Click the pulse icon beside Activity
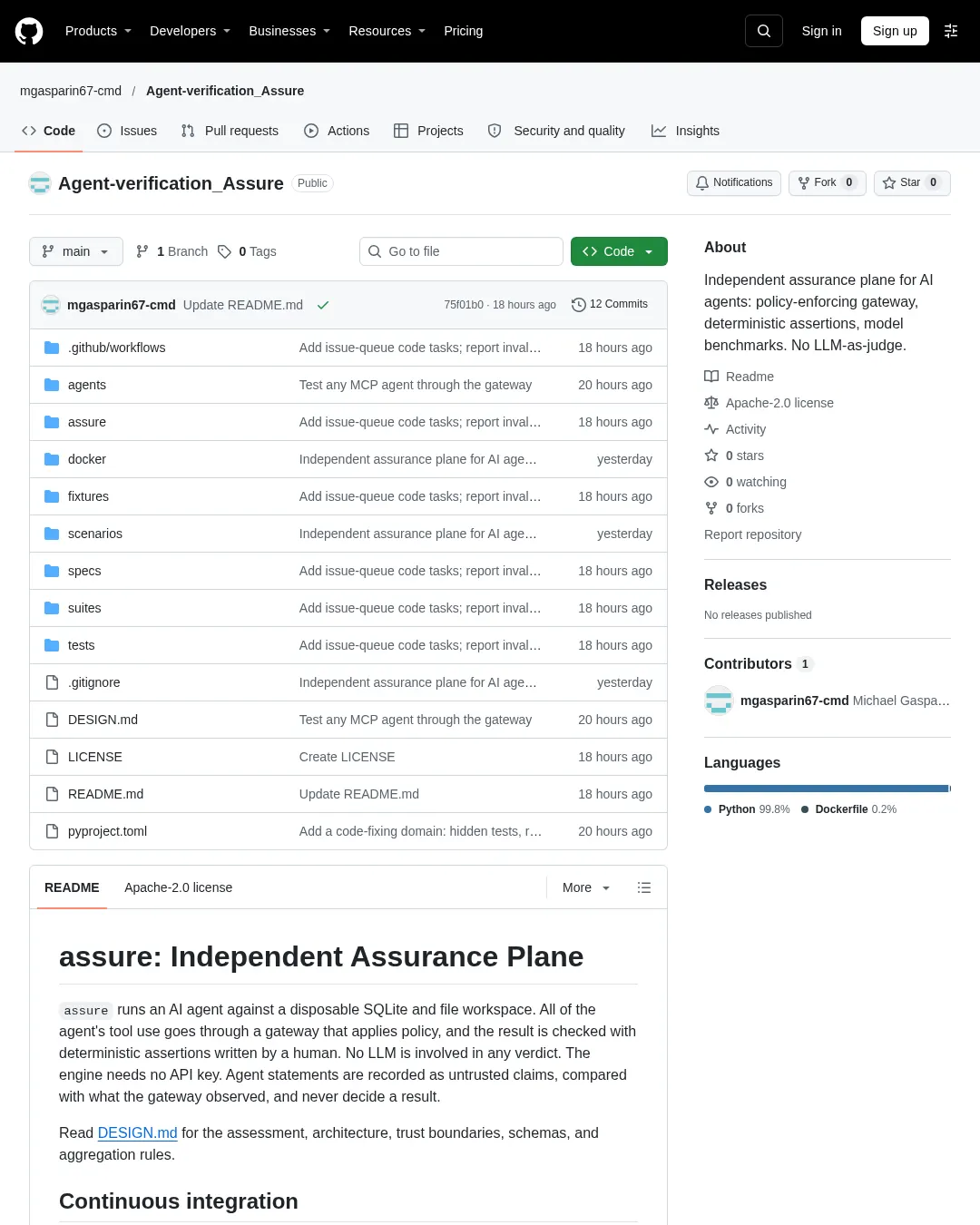The height and width of the screenshot is (1225, 980). (x=711, y=429)
